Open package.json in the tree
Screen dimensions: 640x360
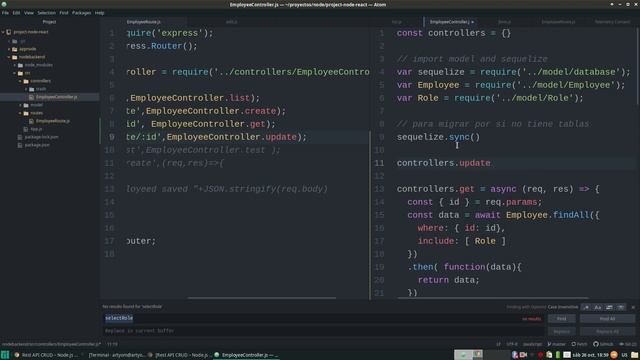37,145
